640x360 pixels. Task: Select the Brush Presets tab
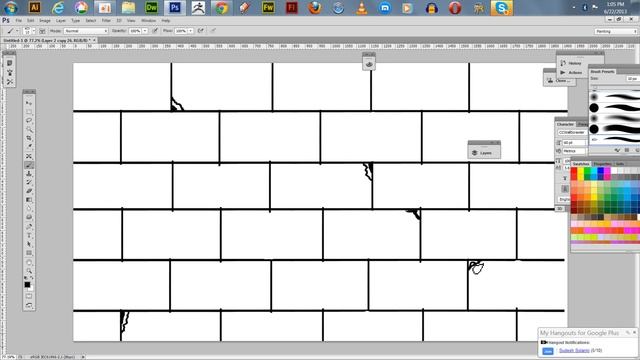point(602,71)
